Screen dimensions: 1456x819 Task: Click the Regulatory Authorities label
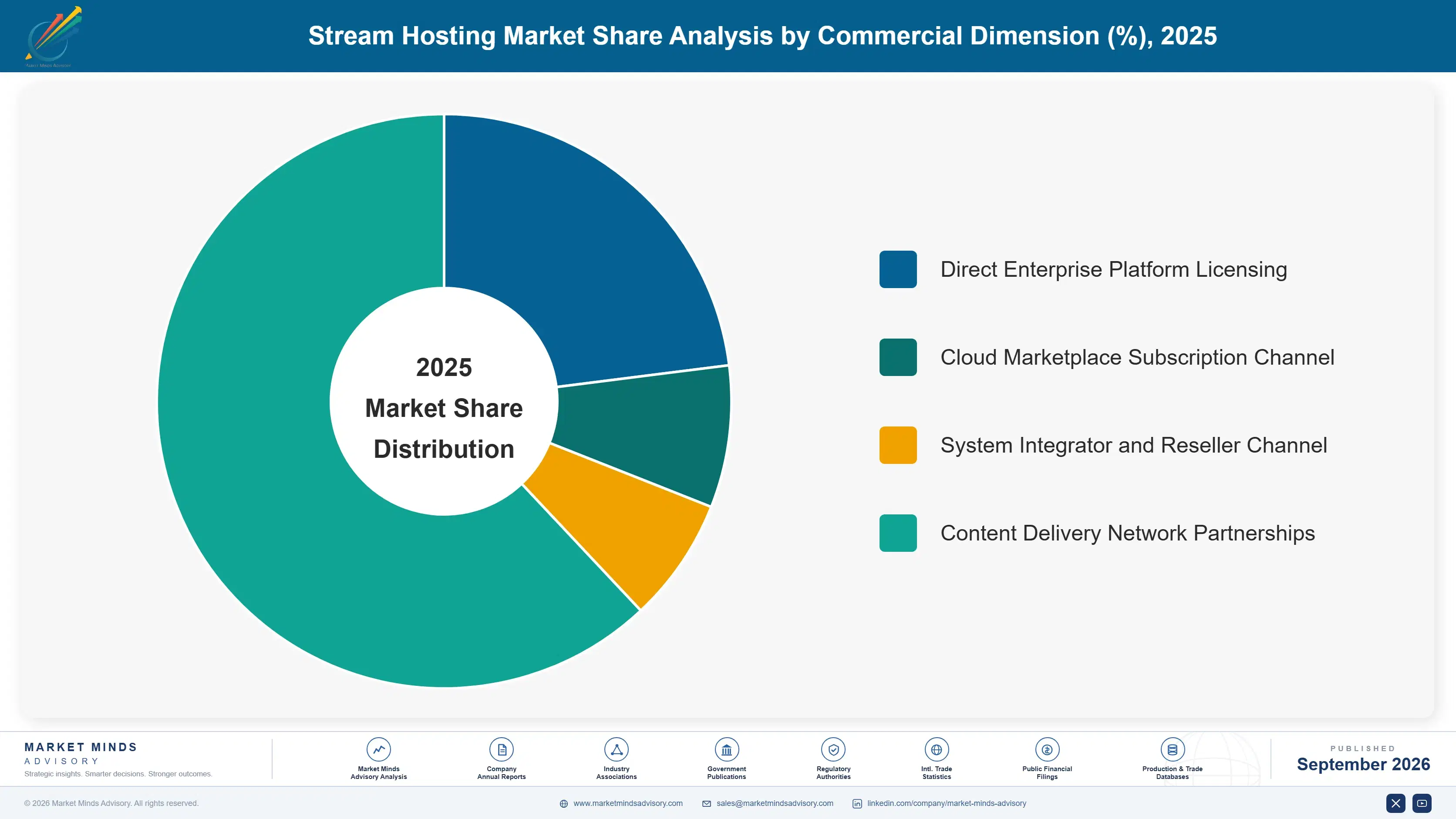point(833,773)
